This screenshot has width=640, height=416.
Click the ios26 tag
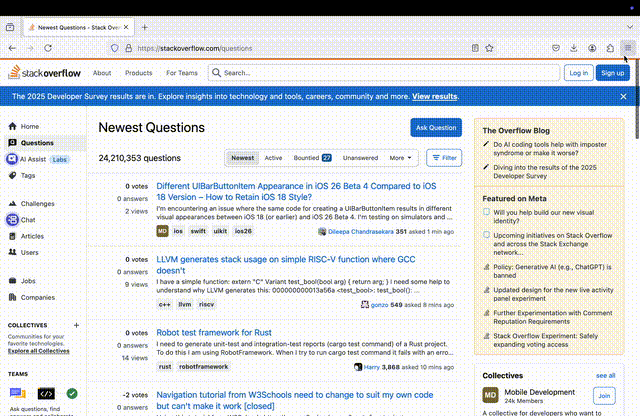click(x=243, y=231)
